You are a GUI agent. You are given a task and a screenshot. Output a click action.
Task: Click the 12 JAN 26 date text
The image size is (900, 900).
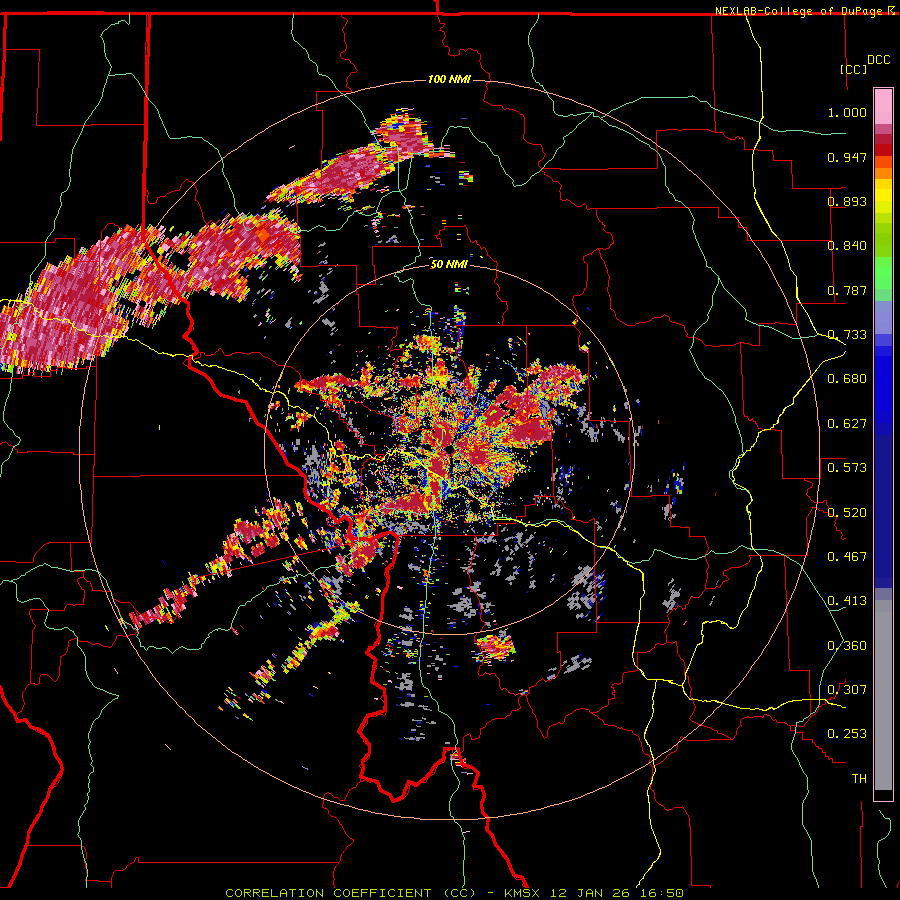tap(589, 893)
